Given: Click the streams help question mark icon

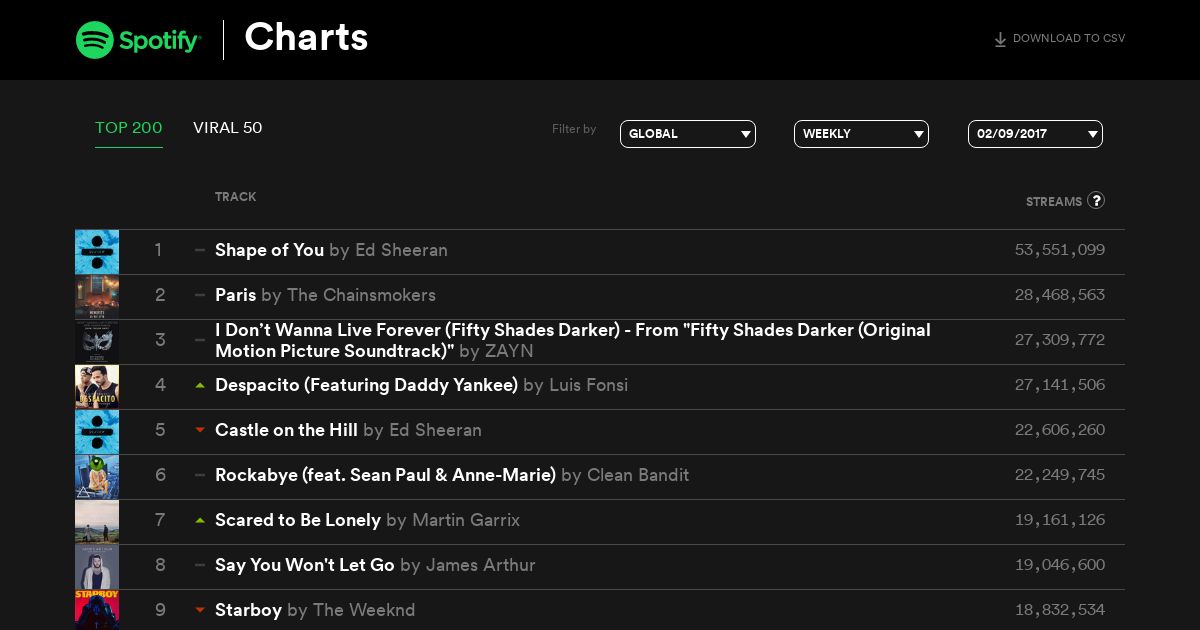Looking at the screenshot, I should 1096,200.
